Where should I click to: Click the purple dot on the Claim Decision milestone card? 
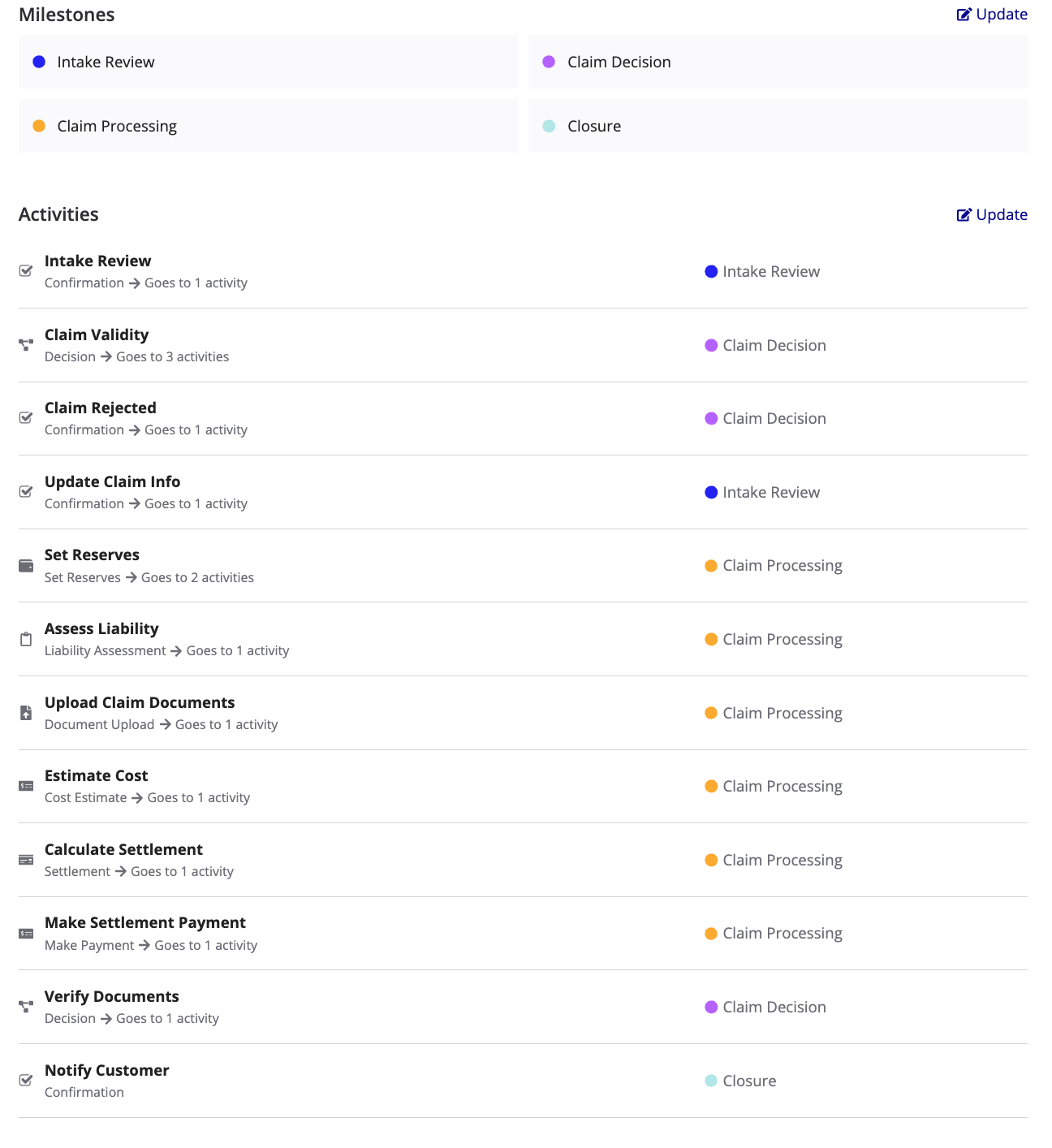[x=549, y=62]
